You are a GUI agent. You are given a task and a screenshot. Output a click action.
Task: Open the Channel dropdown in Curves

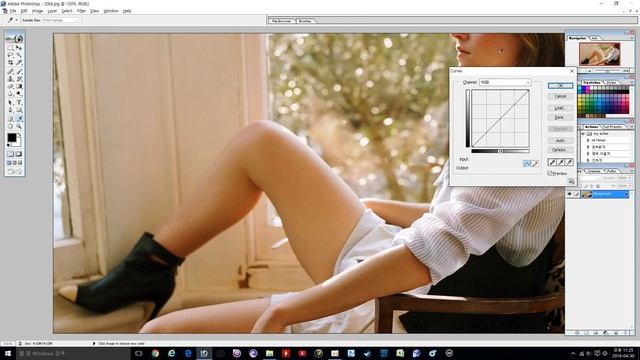coord(505,82)
